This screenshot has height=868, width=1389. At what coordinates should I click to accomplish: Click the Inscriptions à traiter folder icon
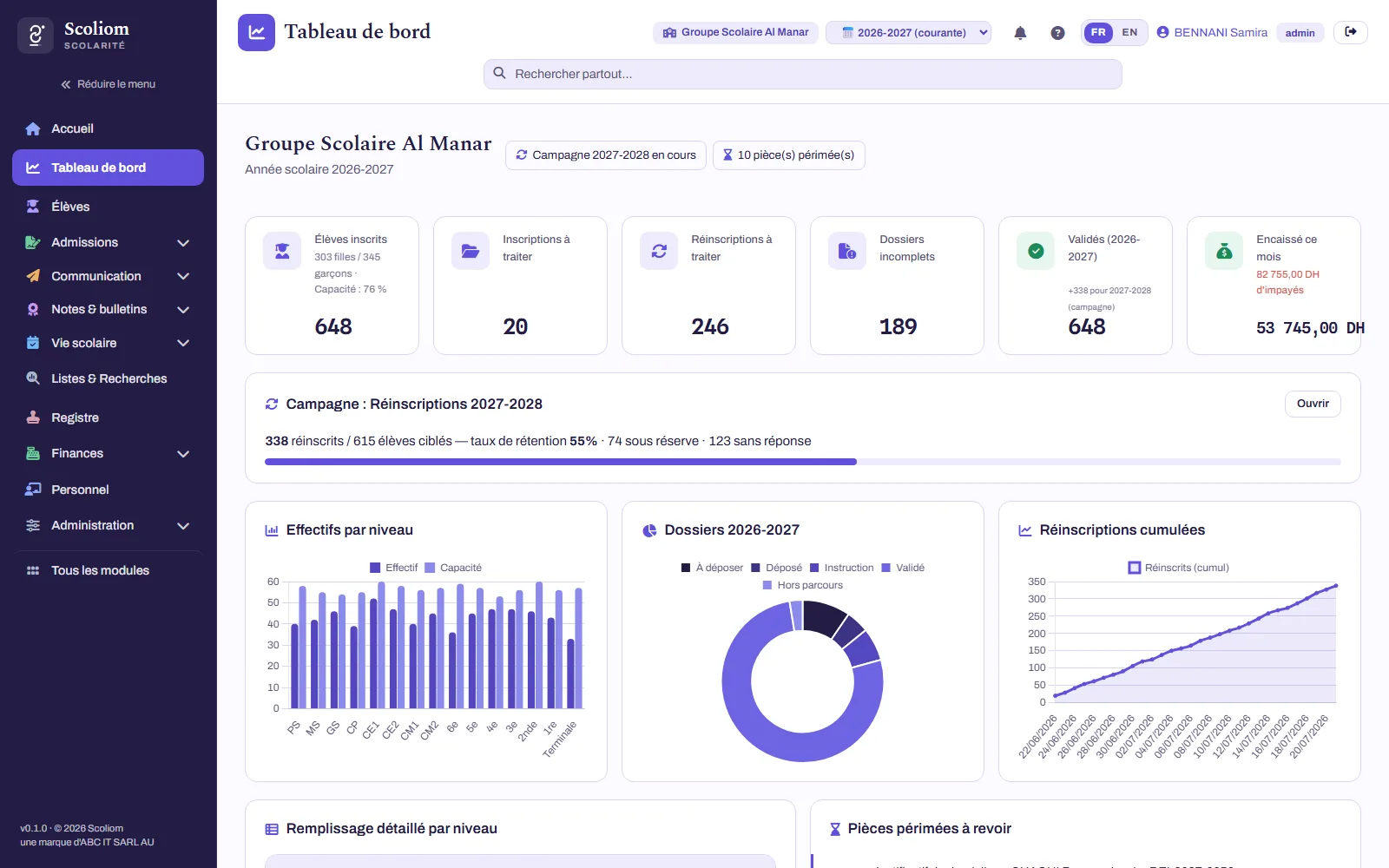471,251
